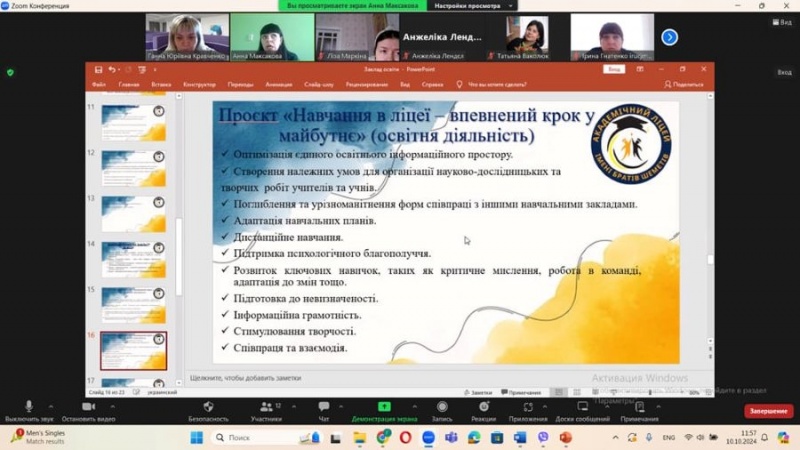This screenshot has width=800, height=450.
Task: Click the red Завершение button
Action: click(769, 411)
